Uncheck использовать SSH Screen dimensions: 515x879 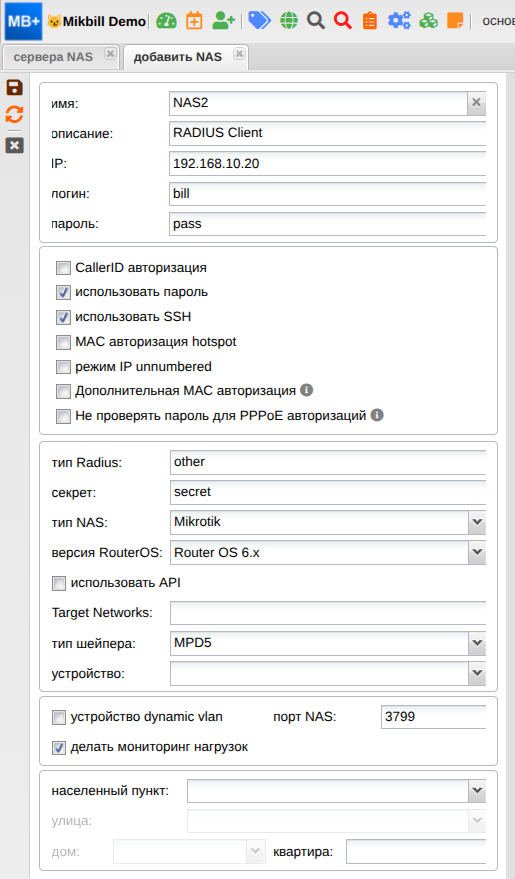click(x=63, y=317)
